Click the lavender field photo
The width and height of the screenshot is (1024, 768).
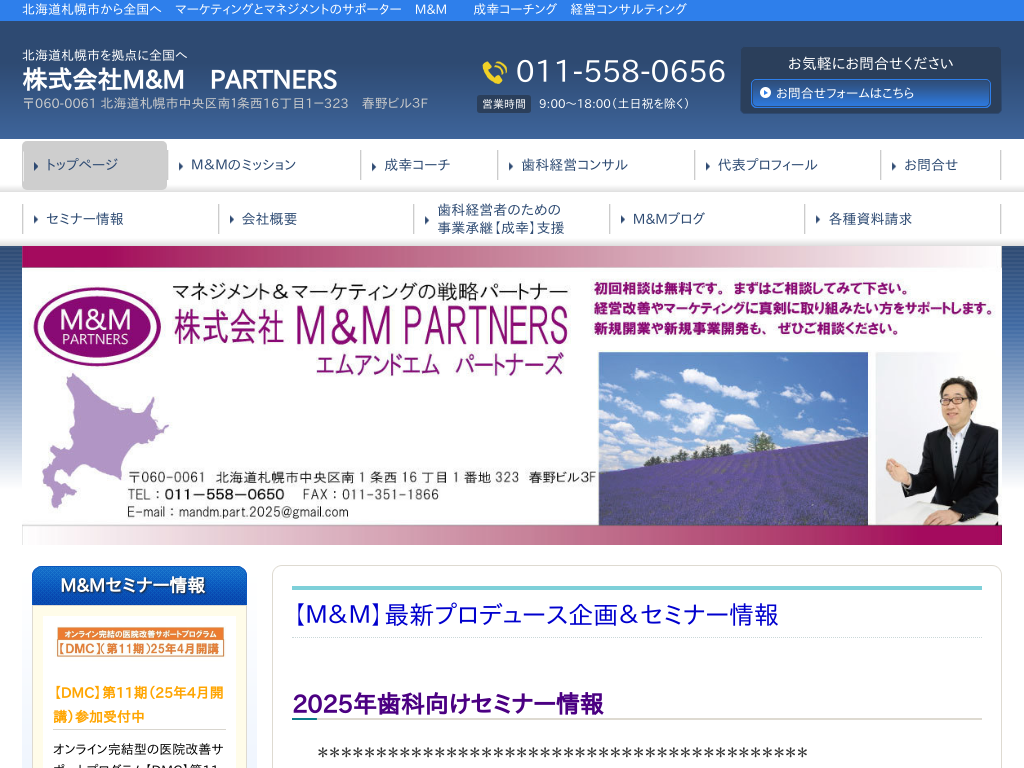(x=733, y=438)
